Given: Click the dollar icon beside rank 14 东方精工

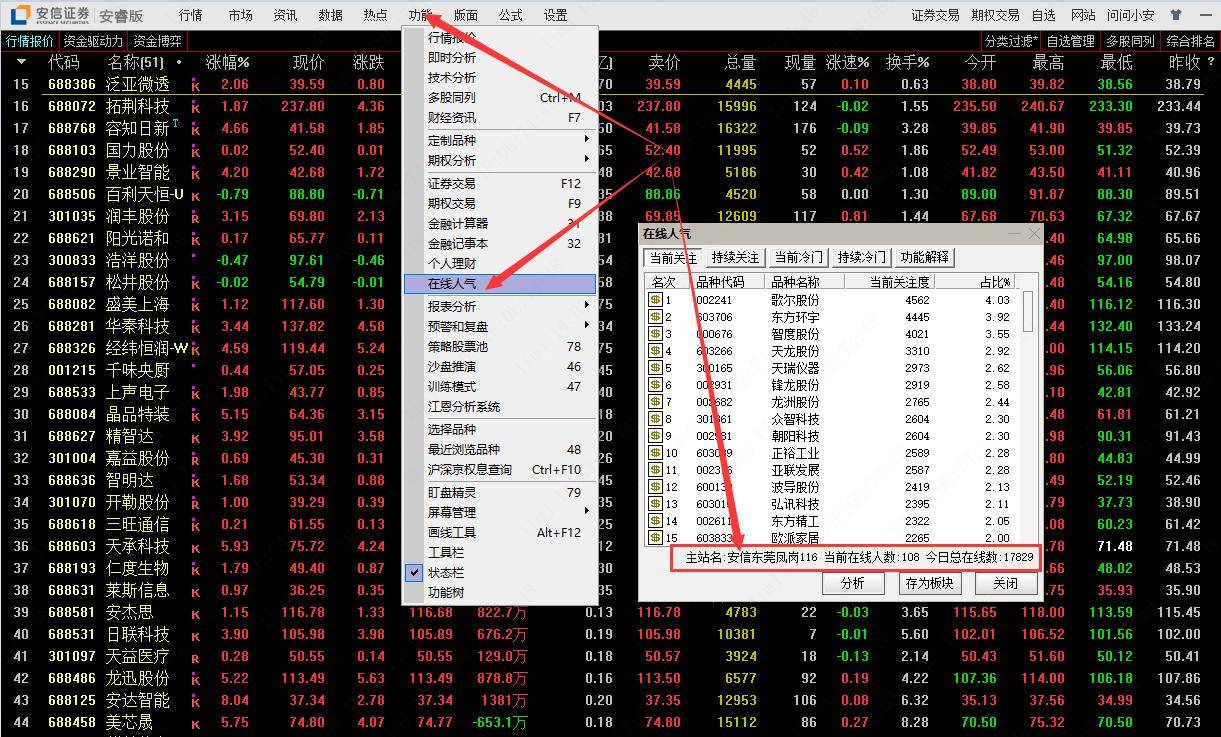Looking at the screenshot, I should [x=656, y=521].
